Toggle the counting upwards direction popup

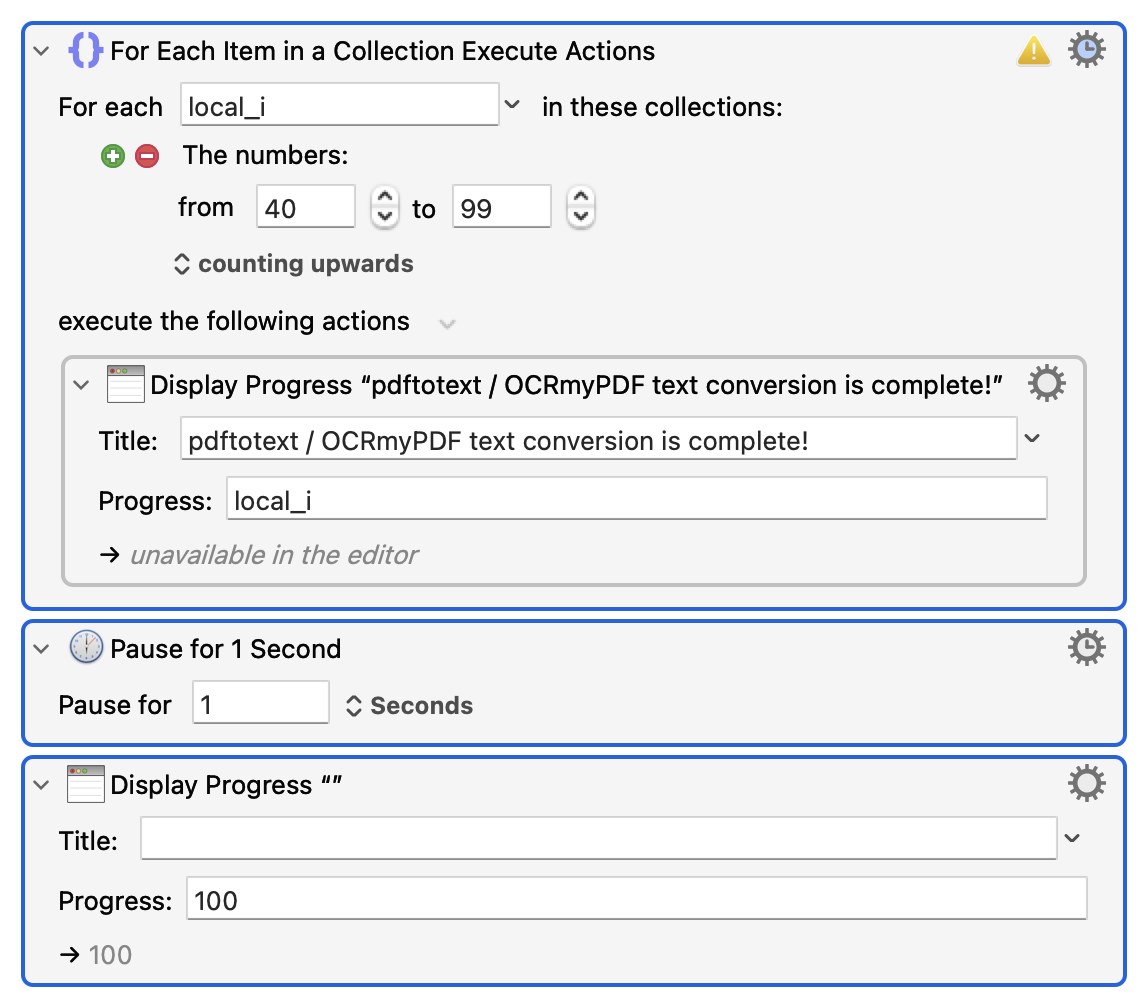[294, 264]
